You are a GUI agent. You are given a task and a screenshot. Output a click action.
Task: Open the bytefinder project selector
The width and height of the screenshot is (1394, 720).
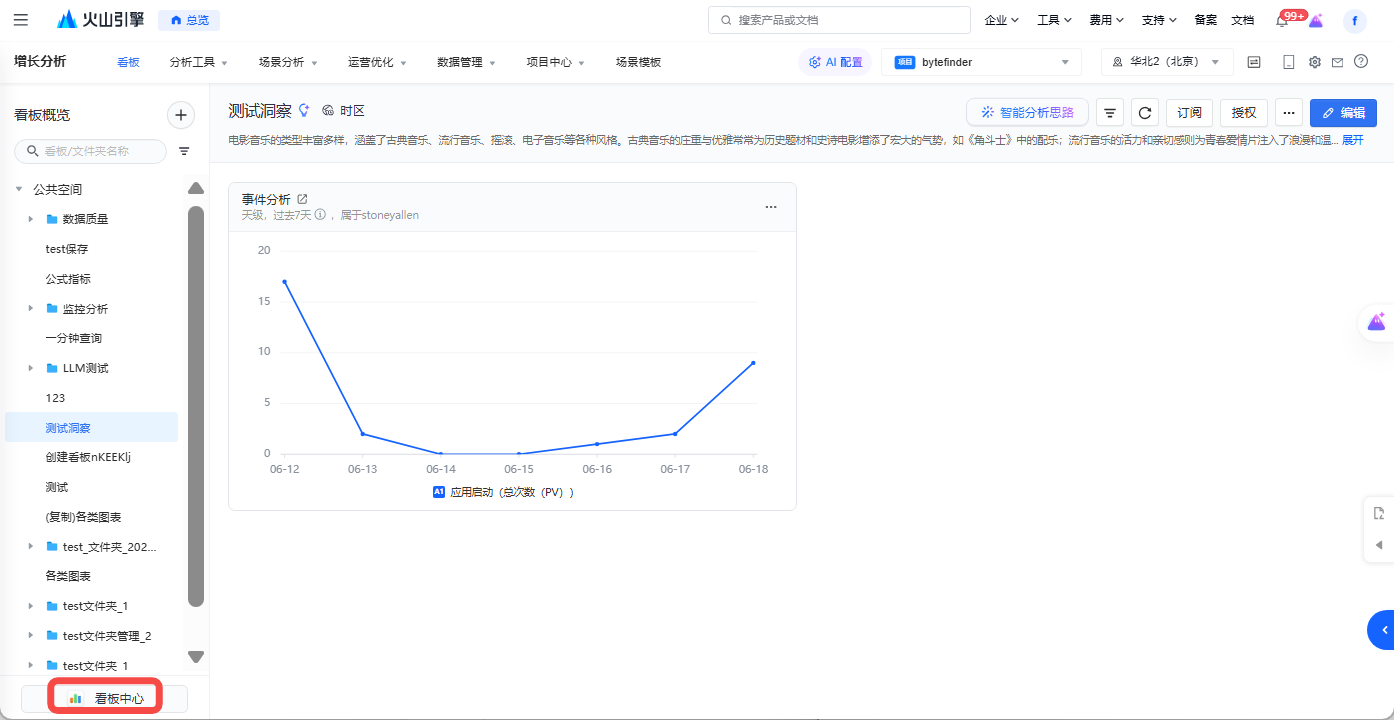981,62
